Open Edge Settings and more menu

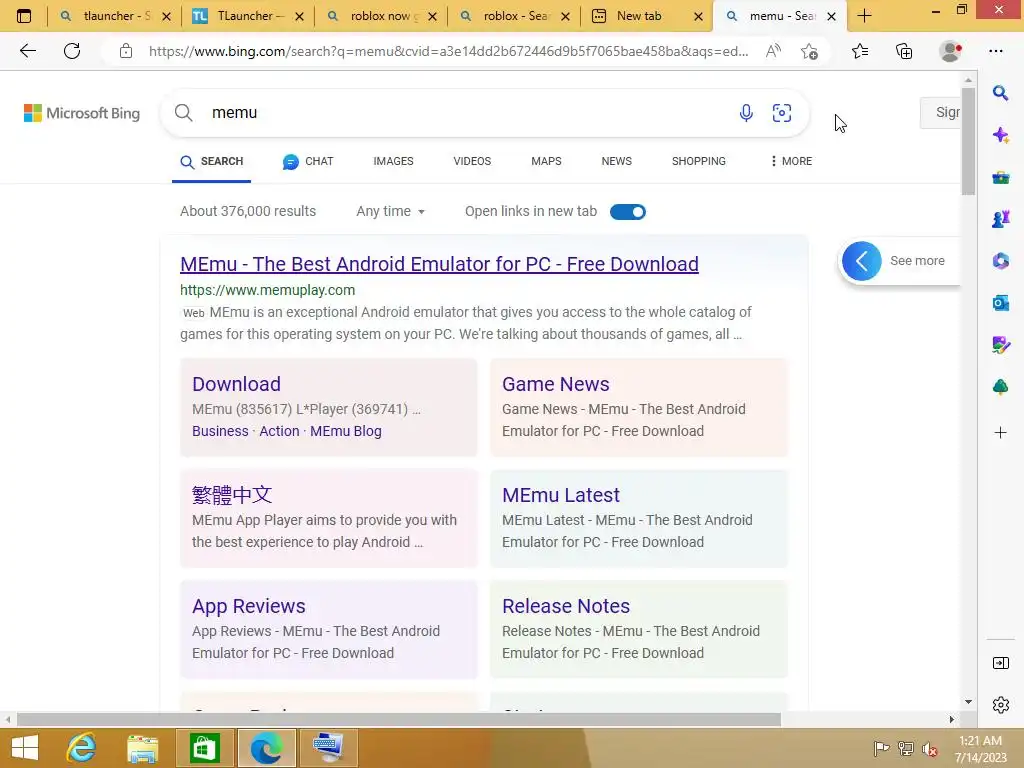point(995,51)
